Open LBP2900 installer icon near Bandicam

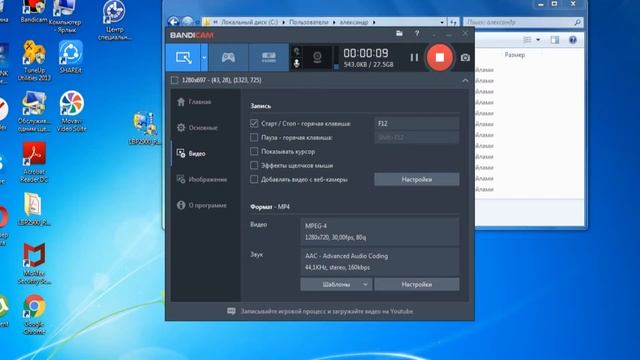(145, 128)
